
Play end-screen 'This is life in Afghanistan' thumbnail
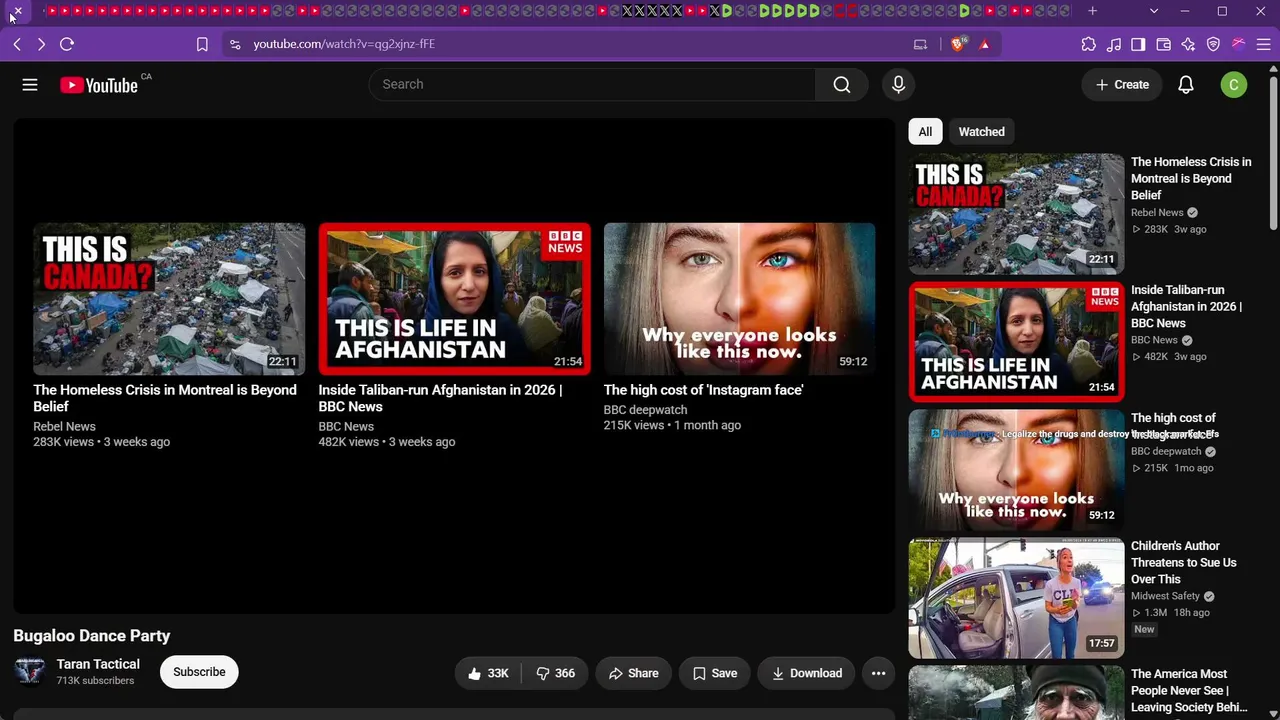454,299
